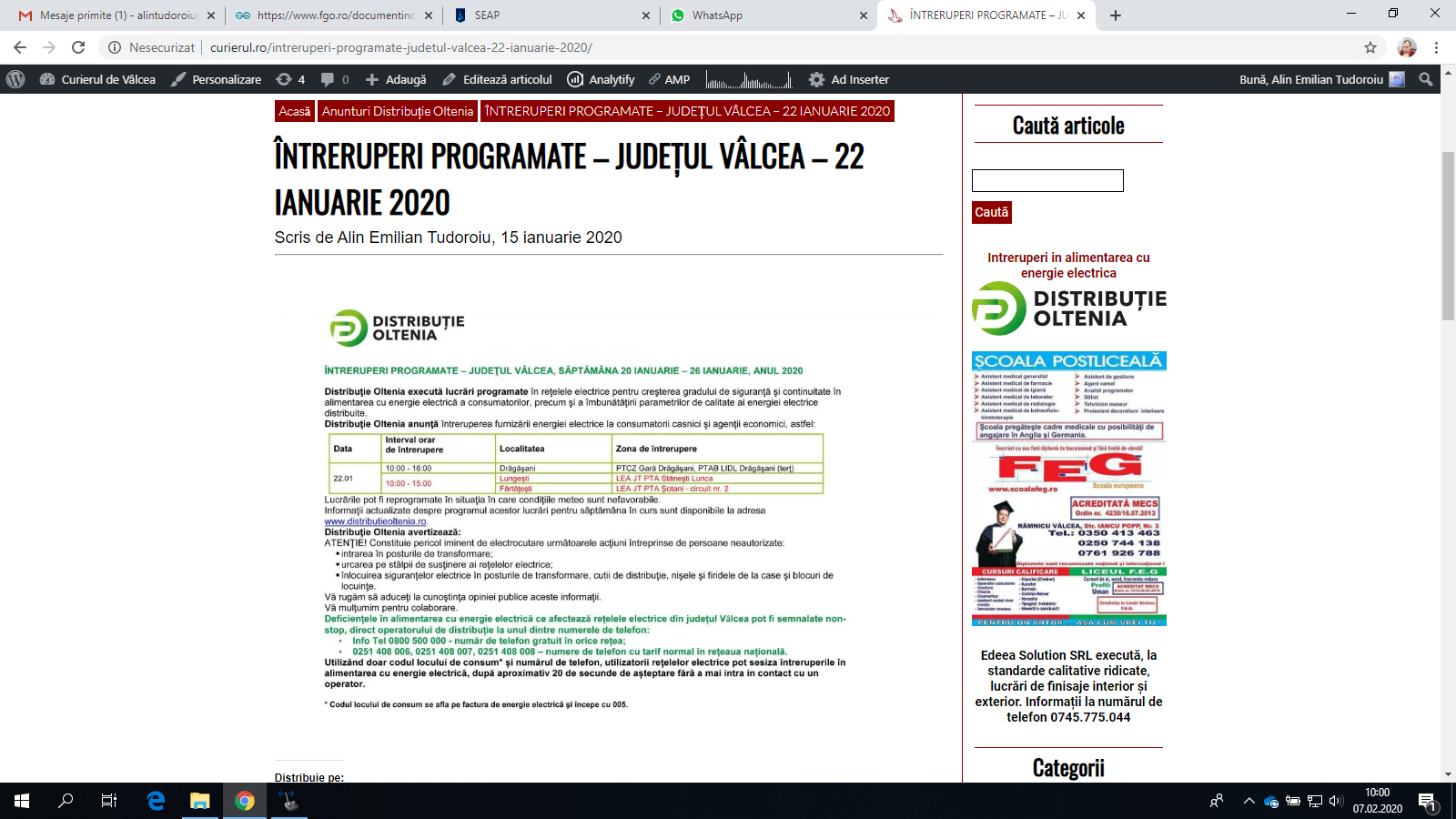Open the Anunturi Distribuție Oltenia breadcrumb
Image resolution: width=1456 pixels, height=819 pixels.
[x=398, y=111]
